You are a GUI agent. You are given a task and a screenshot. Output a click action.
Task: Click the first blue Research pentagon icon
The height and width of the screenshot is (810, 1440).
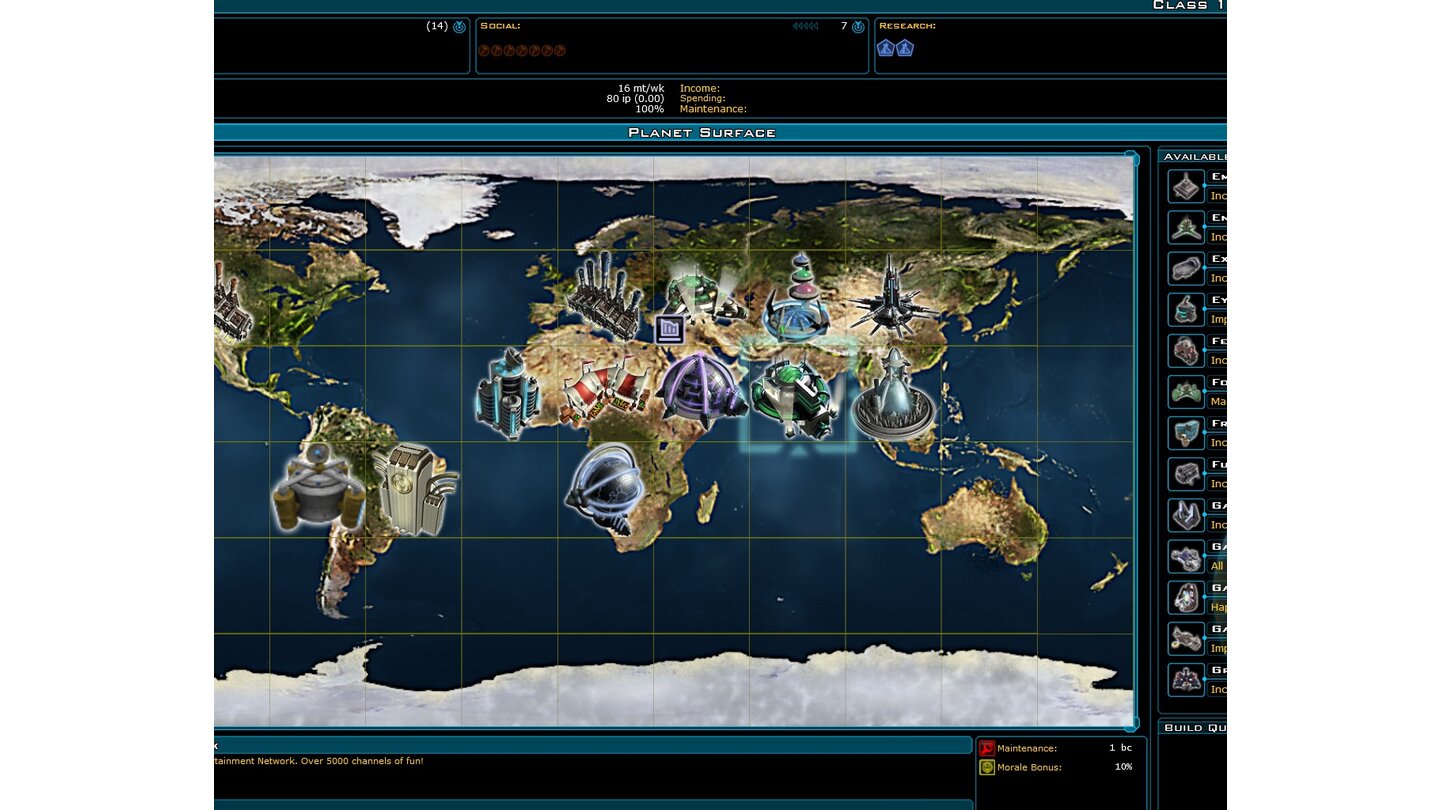(x=885, y=47)
